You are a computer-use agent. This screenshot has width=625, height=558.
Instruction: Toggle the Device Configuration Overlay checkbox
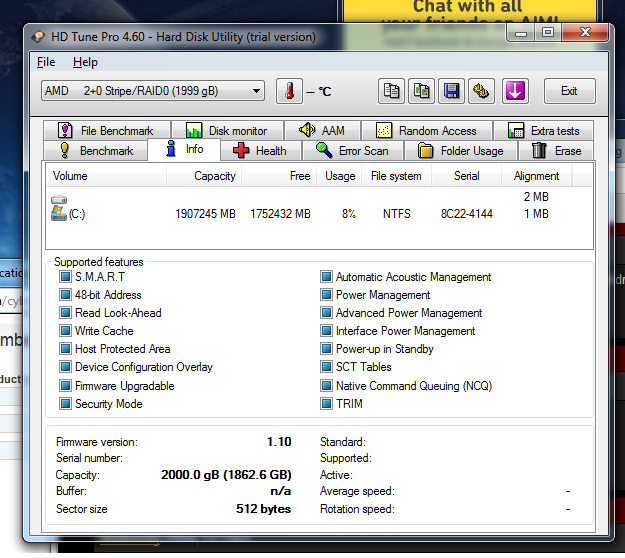point(65,367)
